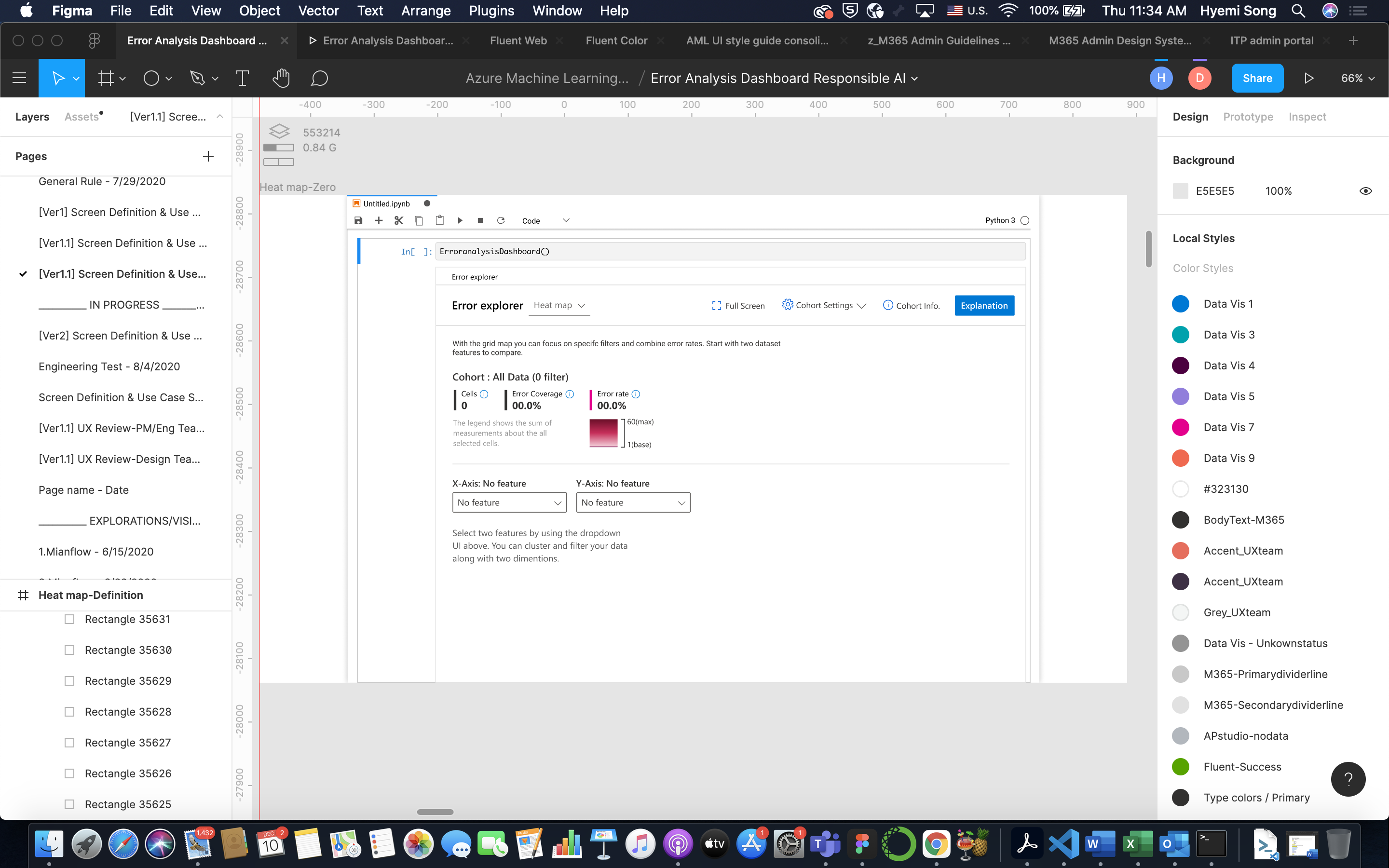
Task: Check the box next to Rectangle 35631
Action: coord(70,619)
